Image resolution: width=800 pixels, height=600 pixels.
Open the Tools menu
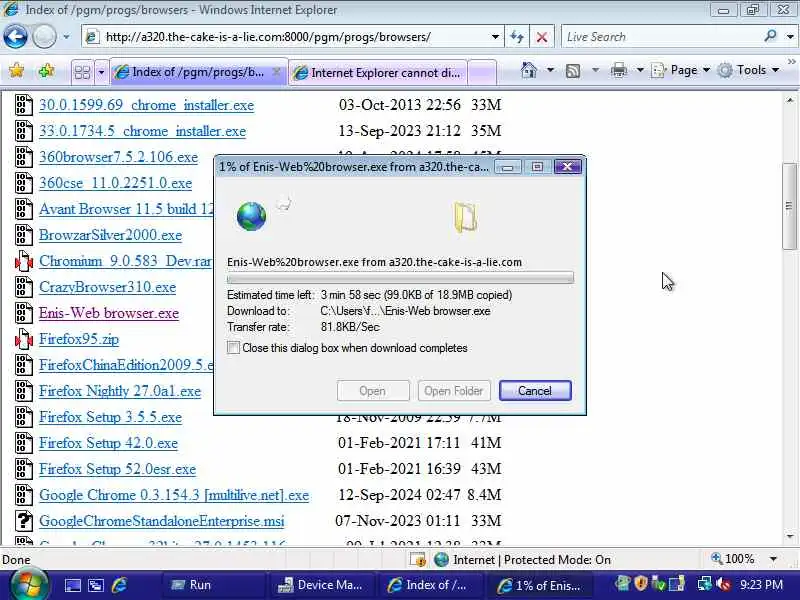click(747, 70)
